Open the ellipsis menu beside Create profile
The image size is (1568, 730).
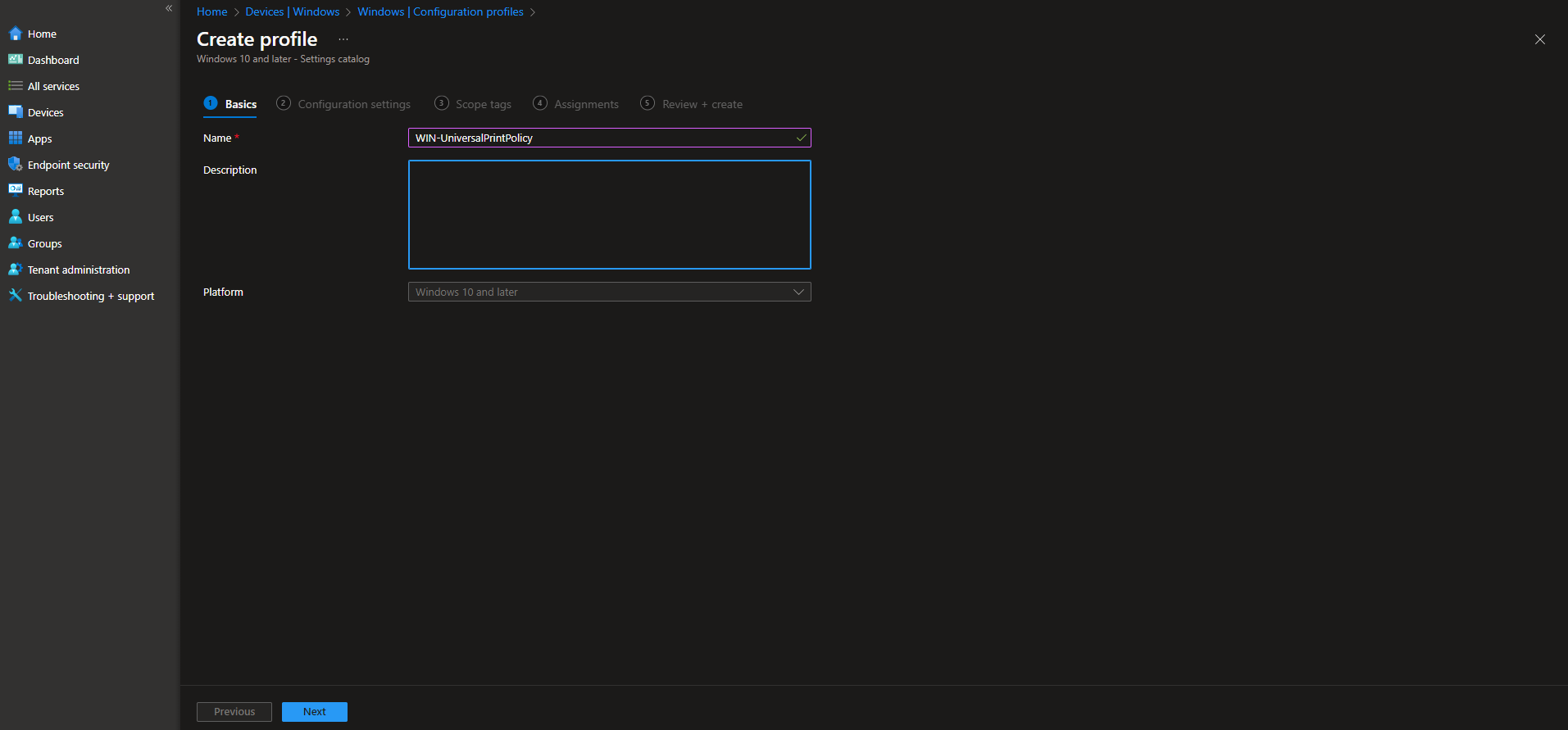[x=343, y=39]
